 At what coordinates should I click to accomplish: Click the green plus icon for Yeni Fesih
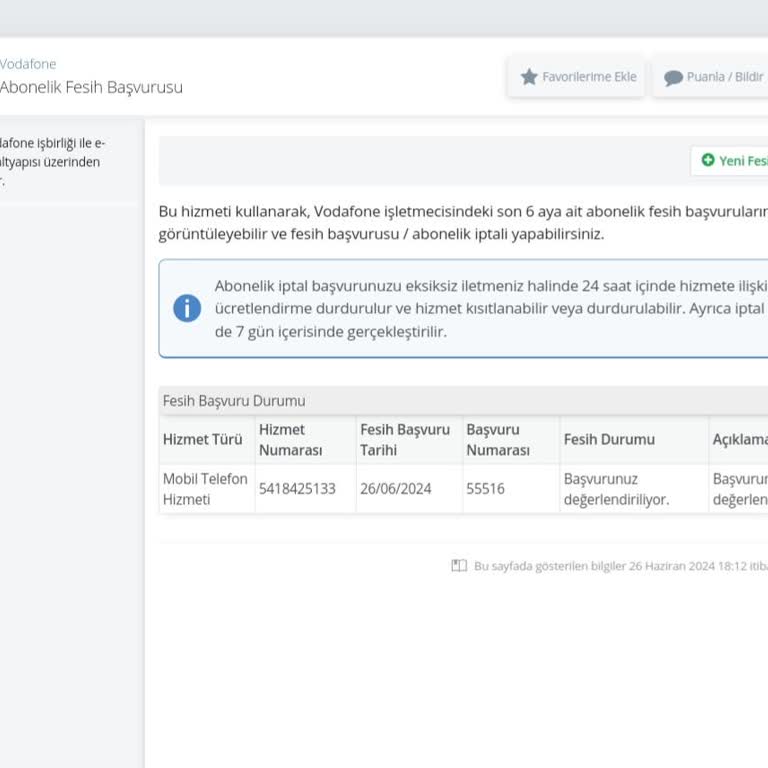tap(708, 160)
